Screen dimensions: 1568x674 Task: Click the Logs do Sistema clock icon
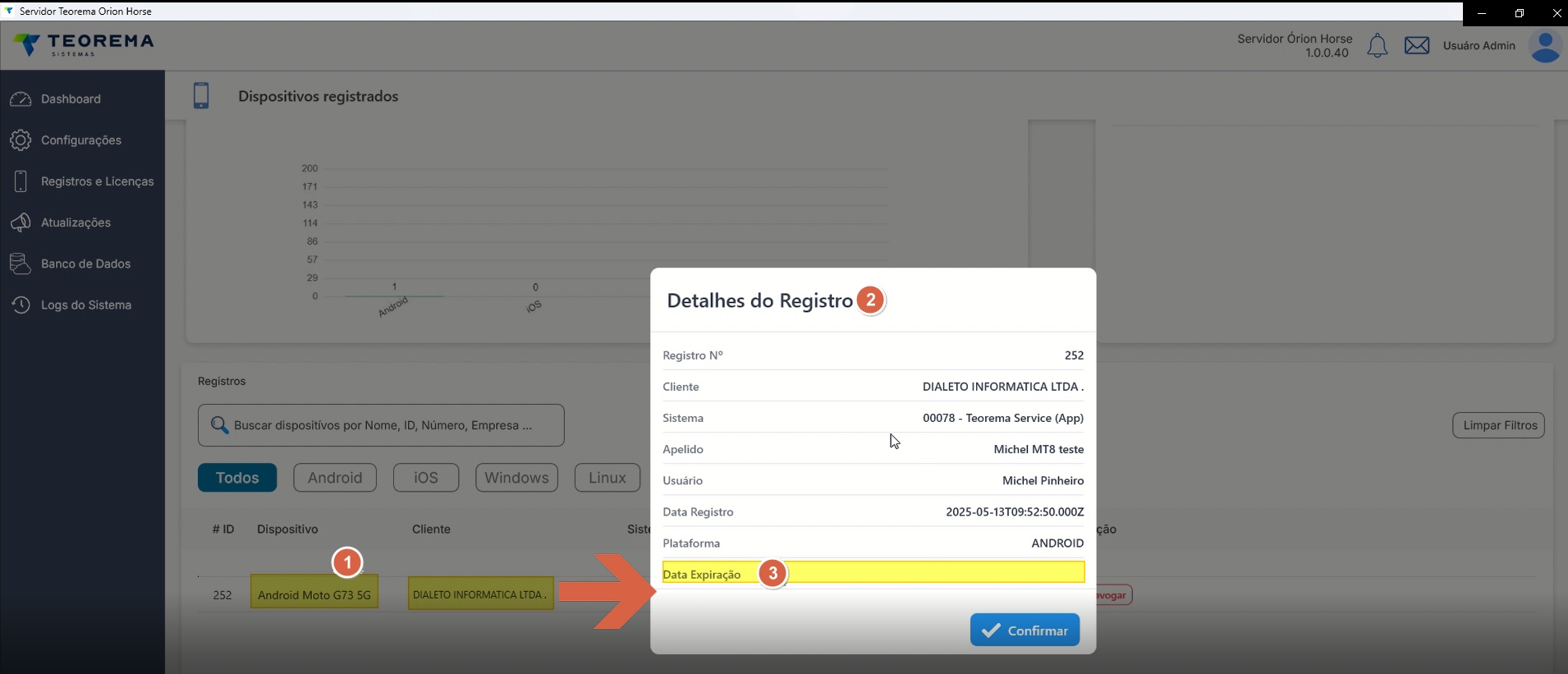point(21,305)
